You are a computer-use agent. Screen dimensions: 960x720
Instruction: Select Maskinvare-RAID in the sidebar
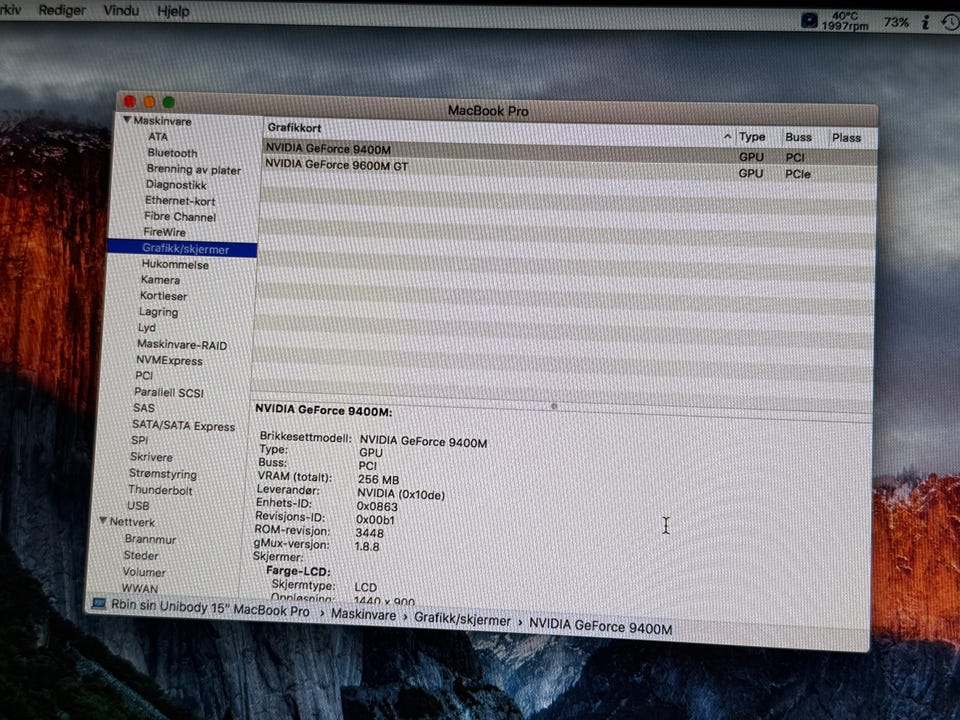pos(182,345)
